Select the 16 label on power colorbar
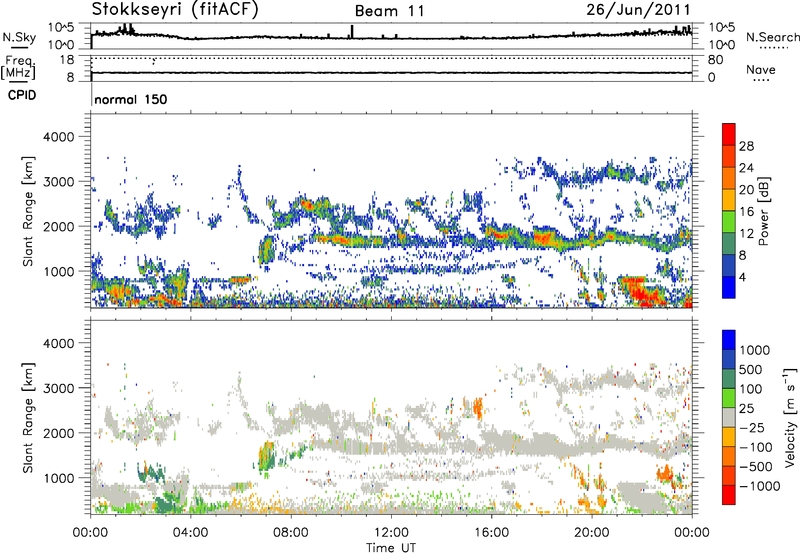Viewport: 800px width, 554px height. (746, 212)
